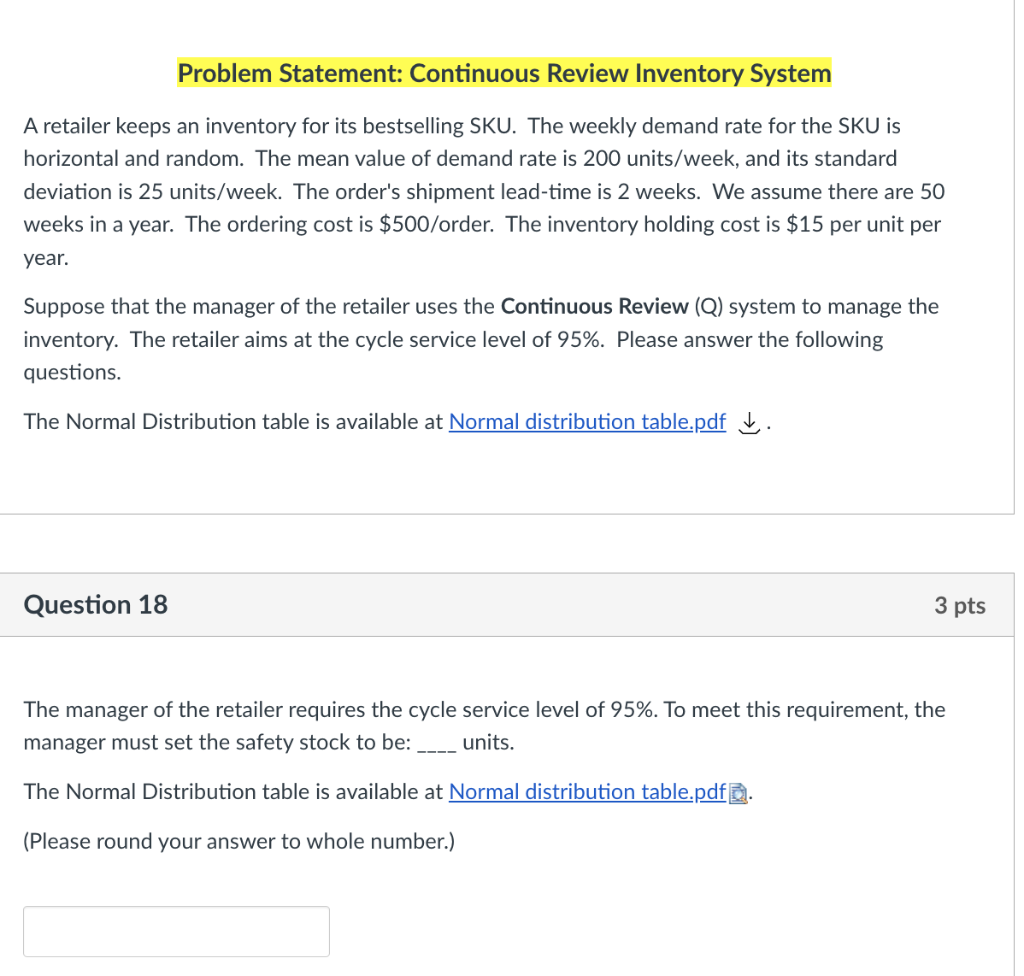Viewport: 1024px width, 976px height.
Task: Open the Normal distribution table.pdf link
Action: click(x=587, y=421)
